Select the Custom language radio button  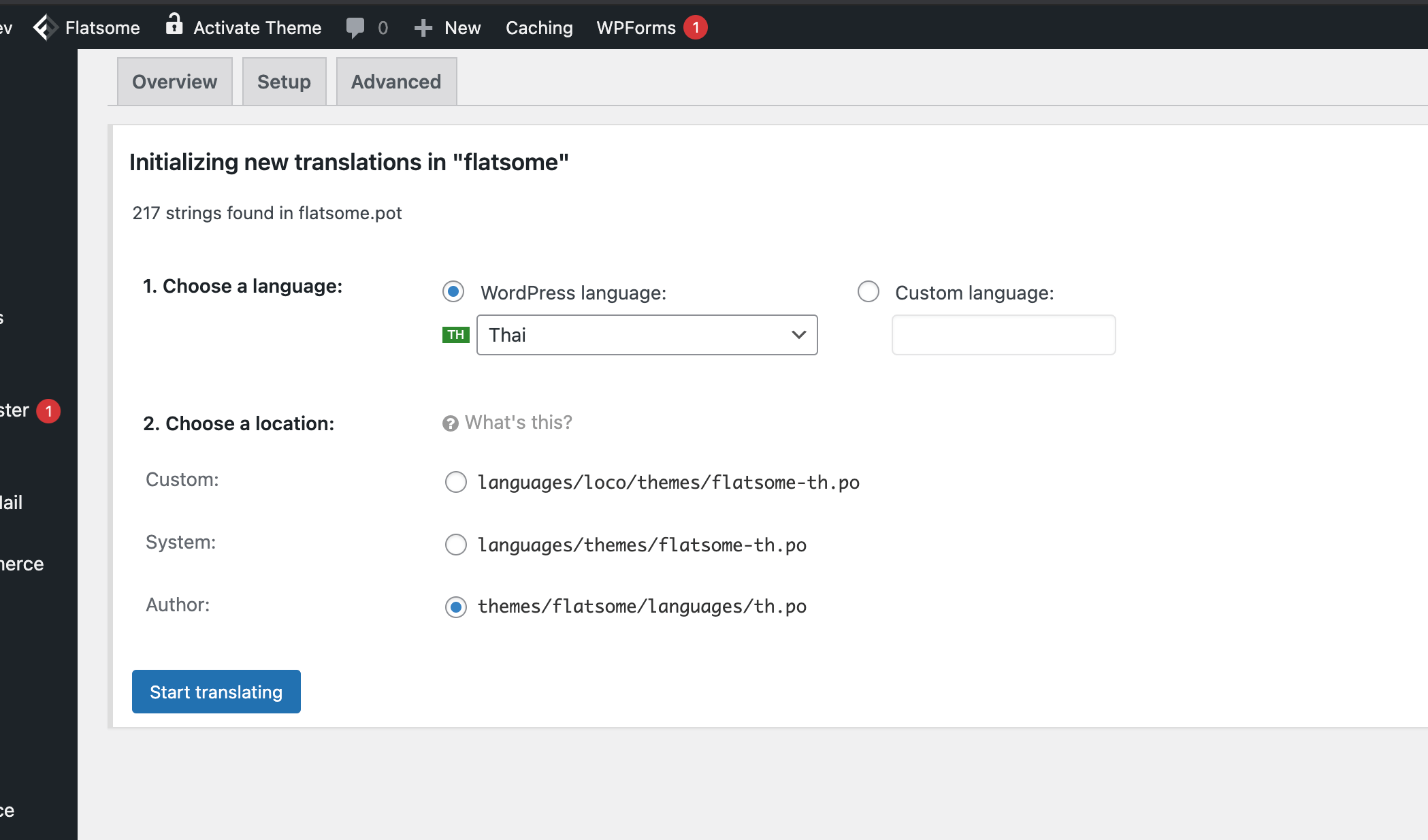(869, 292)
